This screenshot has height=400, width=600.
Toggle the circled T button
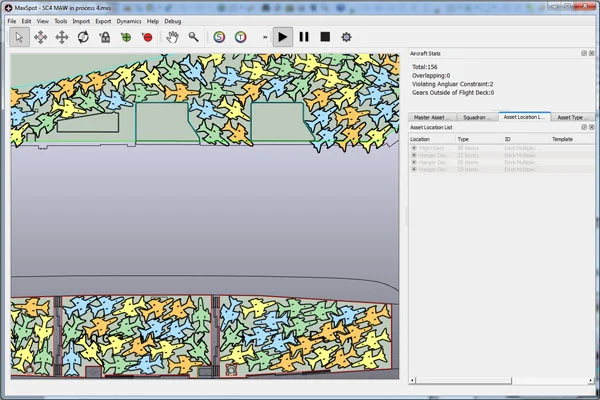point(240,37)
